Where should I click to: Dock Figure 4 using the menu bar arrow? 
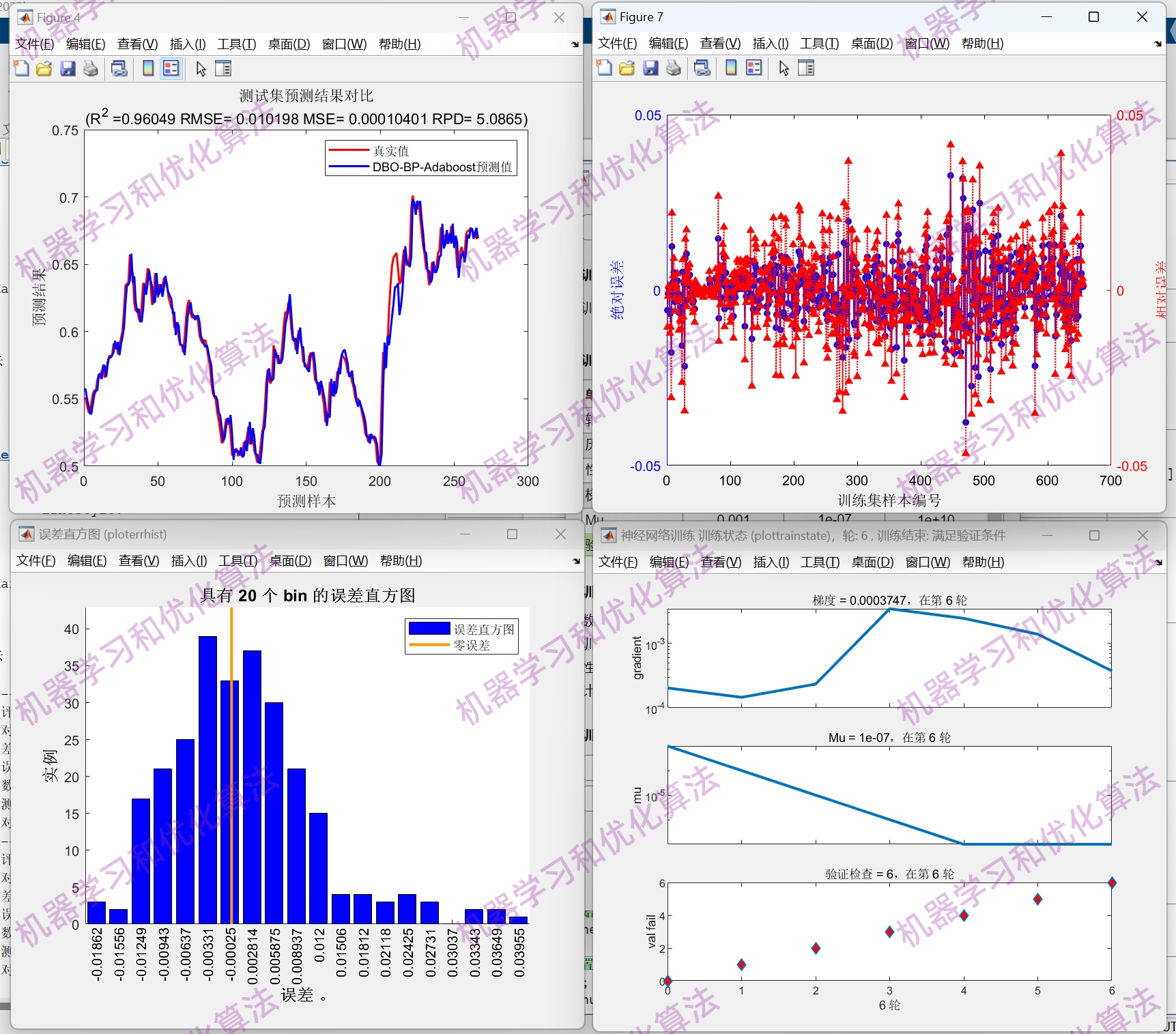[575, 44]
